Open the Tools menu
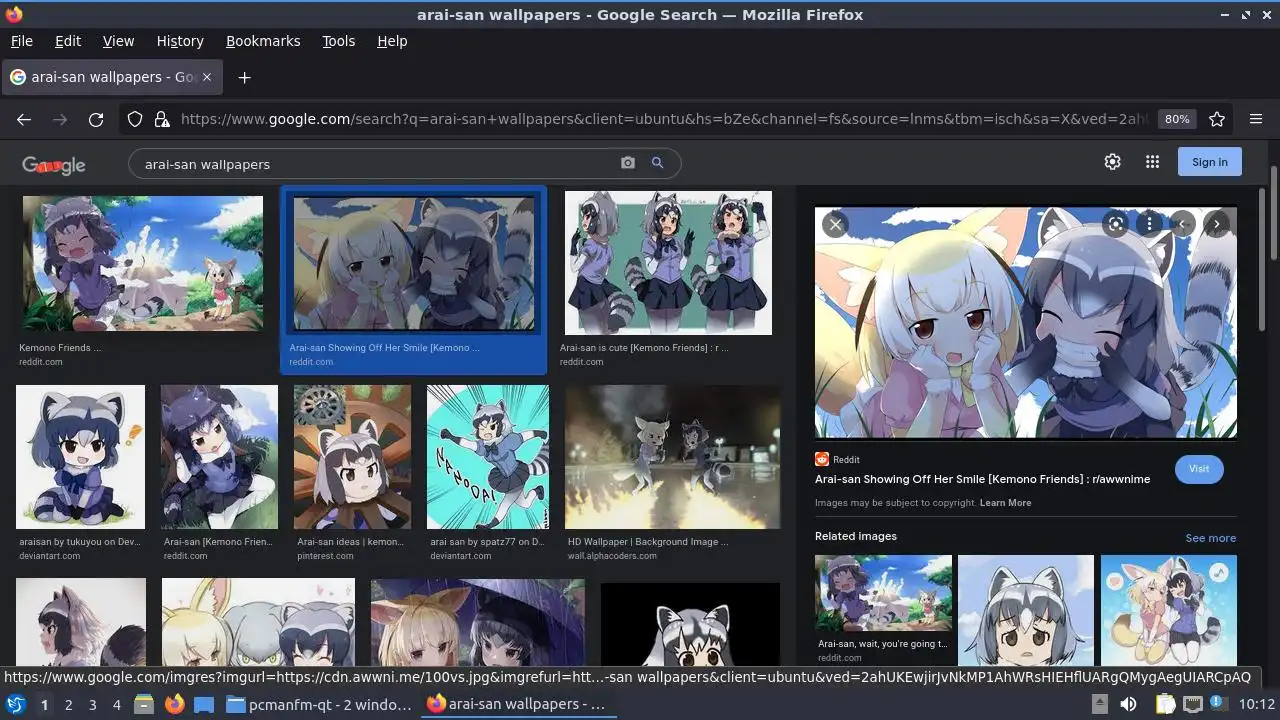The width and height of the screenshot is (1280, 720). pos(339,41)
